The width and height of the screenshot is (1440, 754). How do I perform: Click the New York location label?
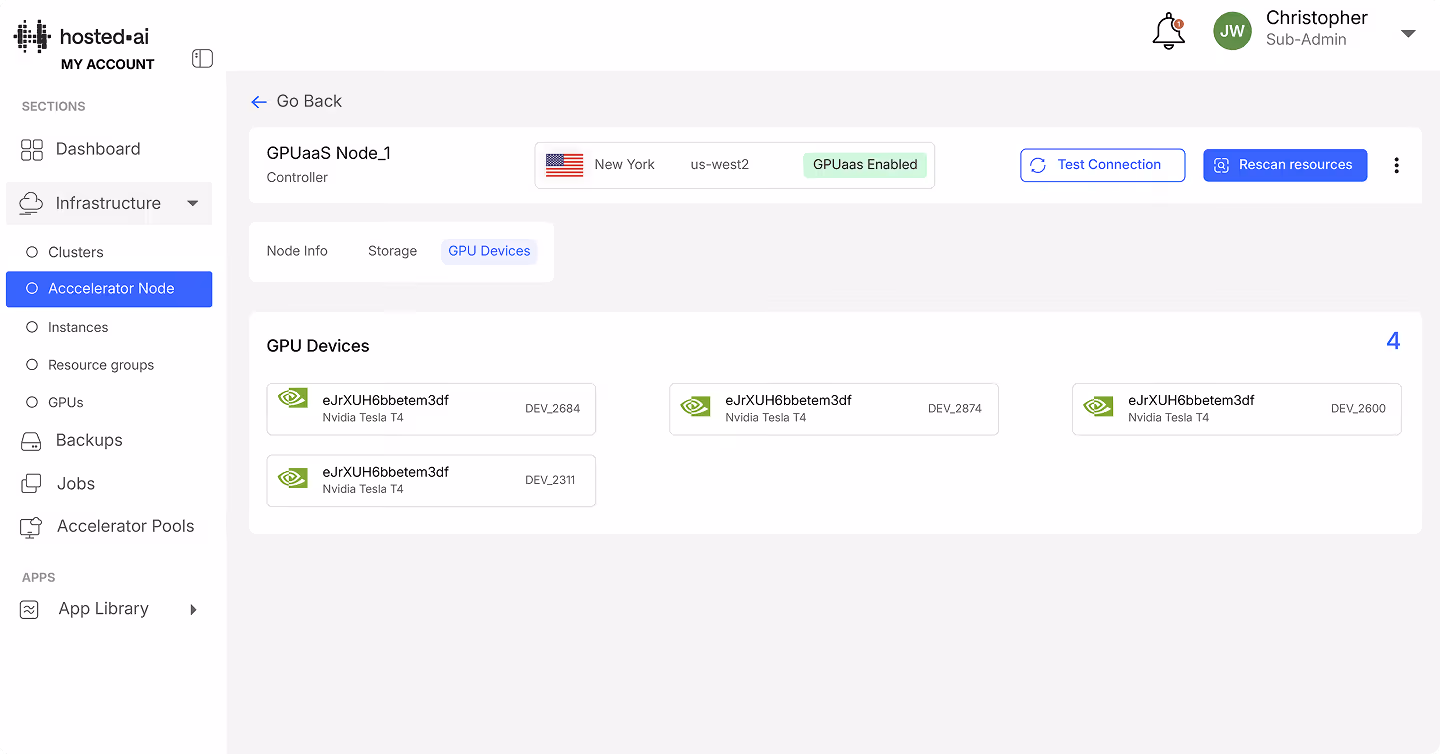coord(625,165)
